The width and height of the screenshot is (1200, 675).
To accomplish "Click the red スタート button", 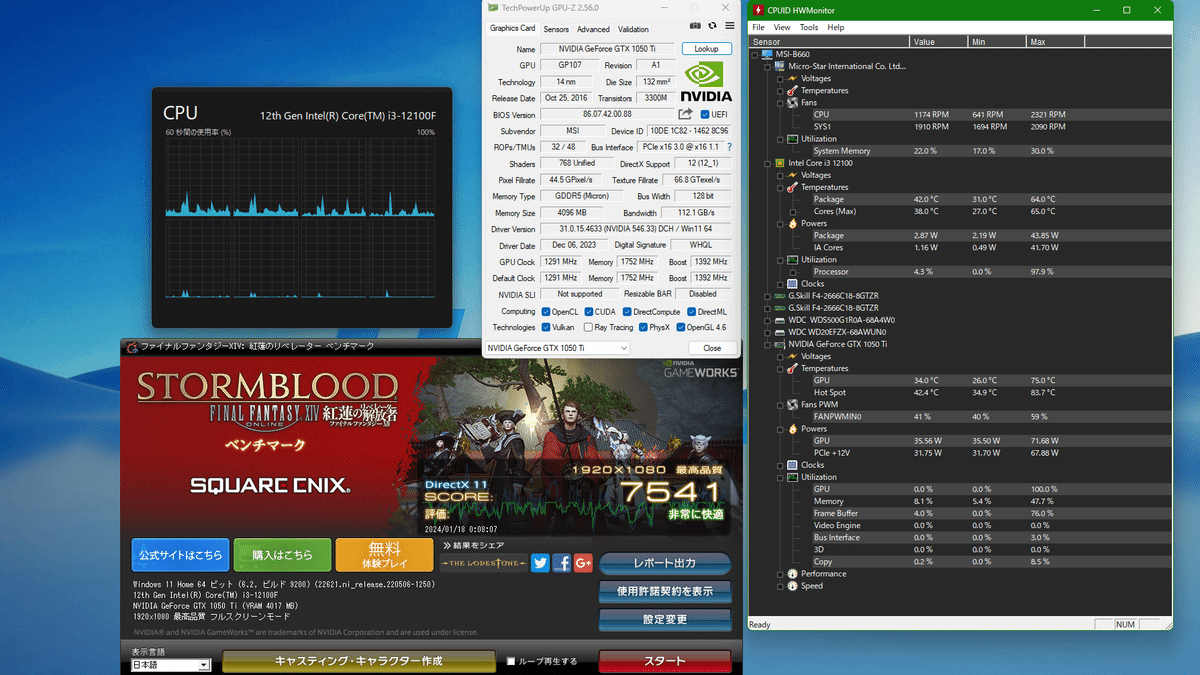I will [665, 661].
